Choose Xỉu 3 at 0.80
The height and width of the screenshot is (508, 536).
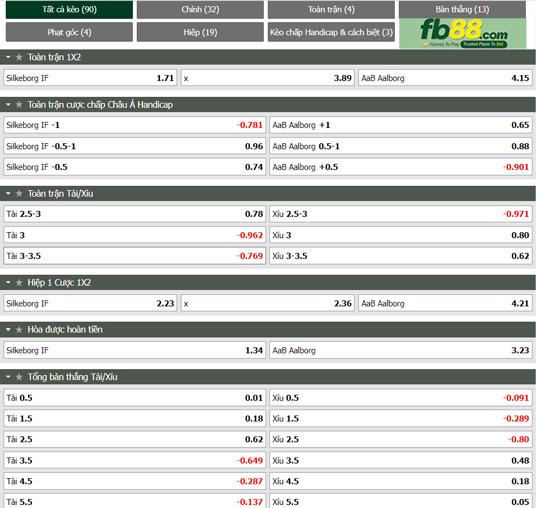[x=401, y=235]
